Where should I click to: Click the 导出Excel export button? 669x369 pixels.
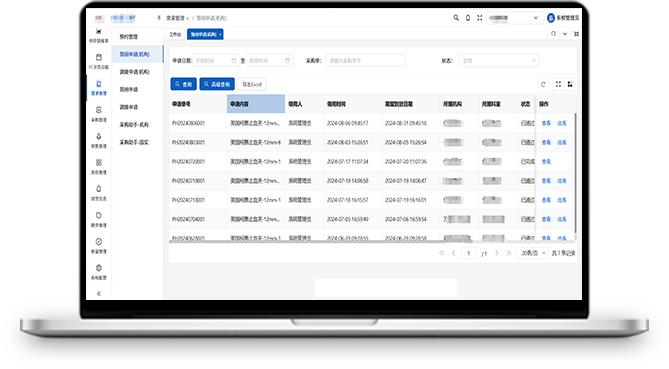(252, 84)
